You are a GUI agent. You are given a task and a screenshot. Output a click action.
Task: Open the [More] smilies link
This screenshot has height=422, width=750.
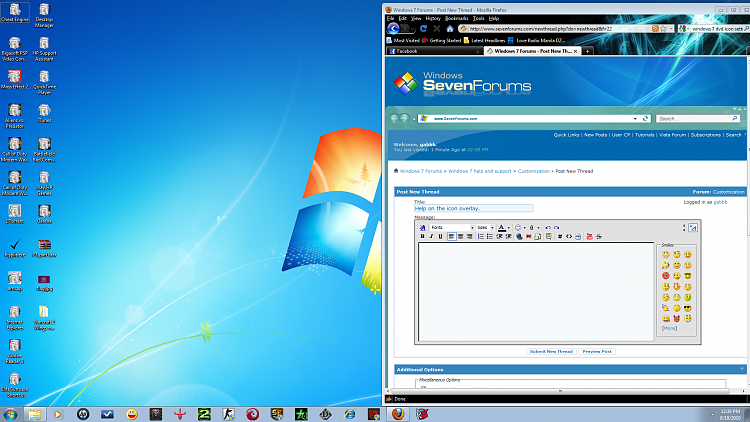pos(669,328)
